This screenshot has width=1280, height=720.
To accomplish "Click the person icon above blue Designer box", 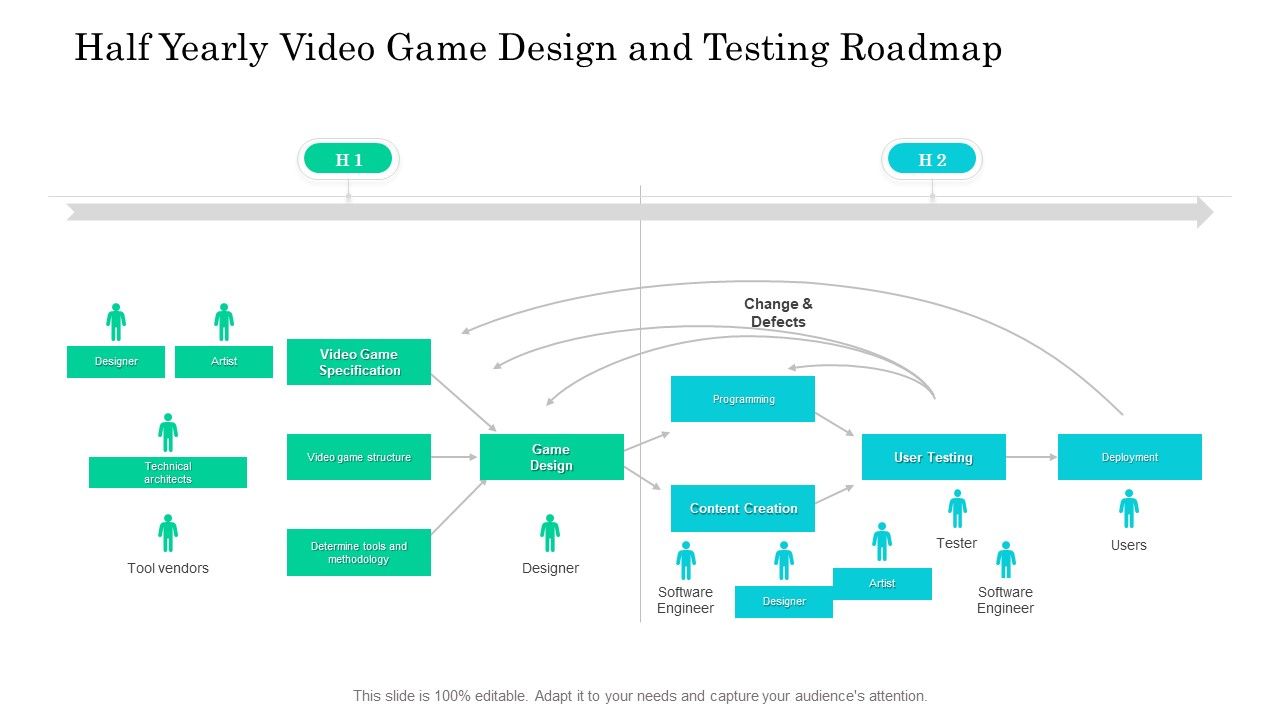I will [784, 561].
